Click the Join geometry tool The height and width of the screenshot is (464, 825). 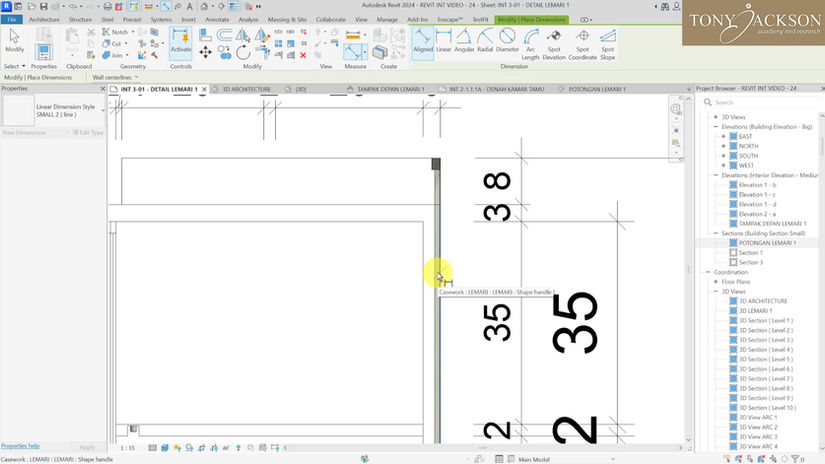tap(112, 55)
